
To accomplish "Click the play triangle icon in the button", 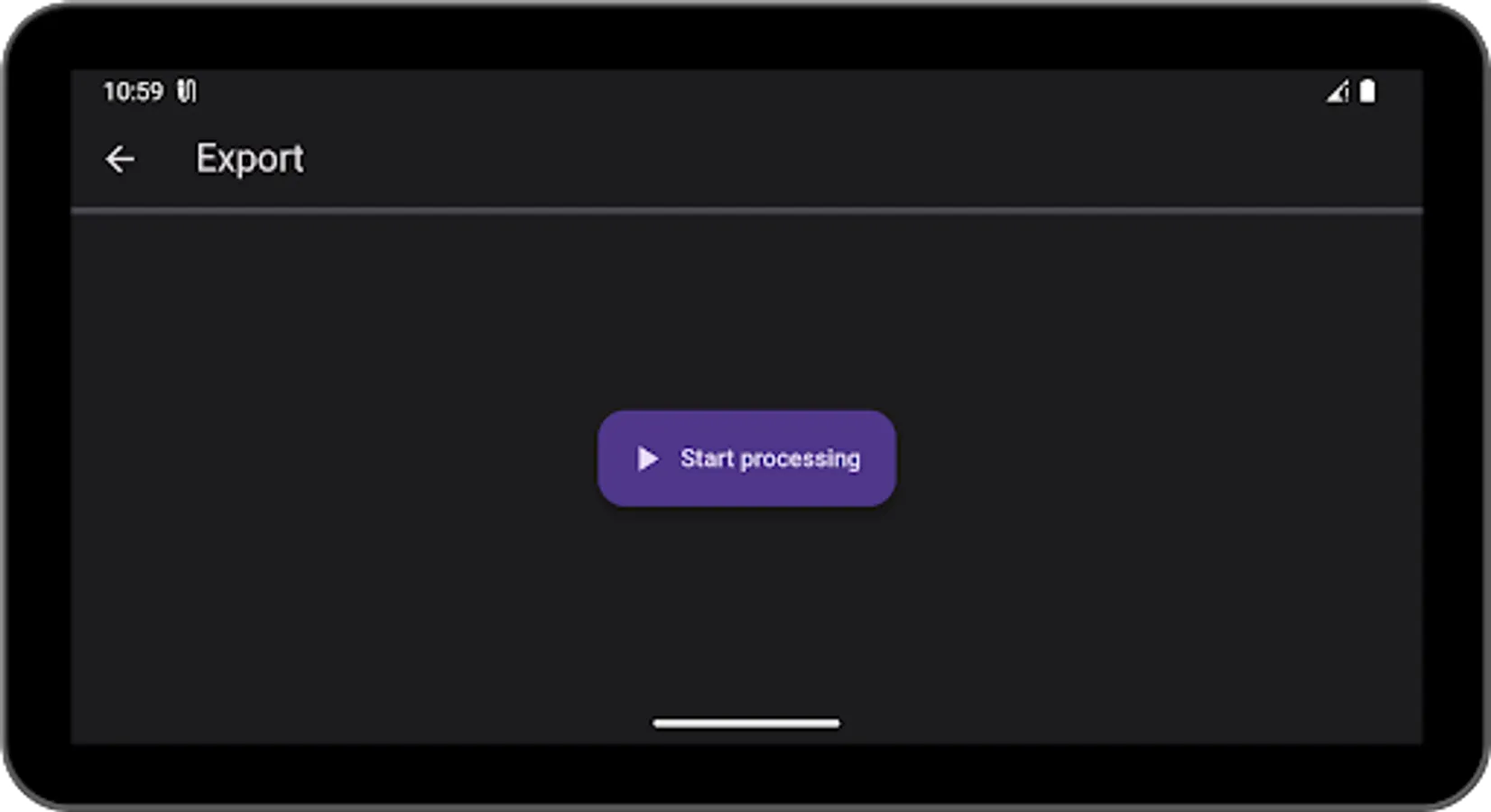I will pos(647,458).
